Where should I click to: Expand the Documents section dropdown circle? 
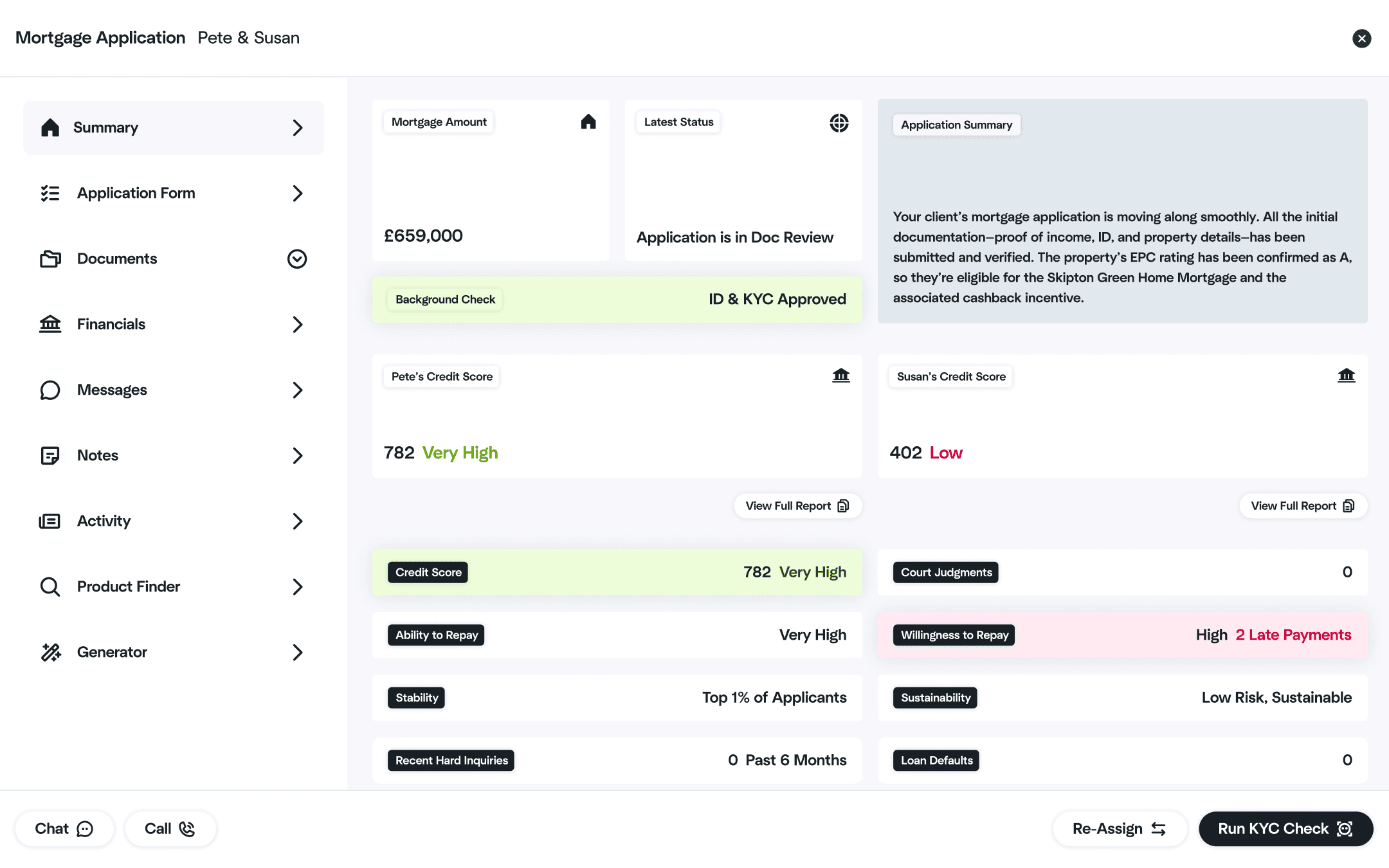coord(296,258)
